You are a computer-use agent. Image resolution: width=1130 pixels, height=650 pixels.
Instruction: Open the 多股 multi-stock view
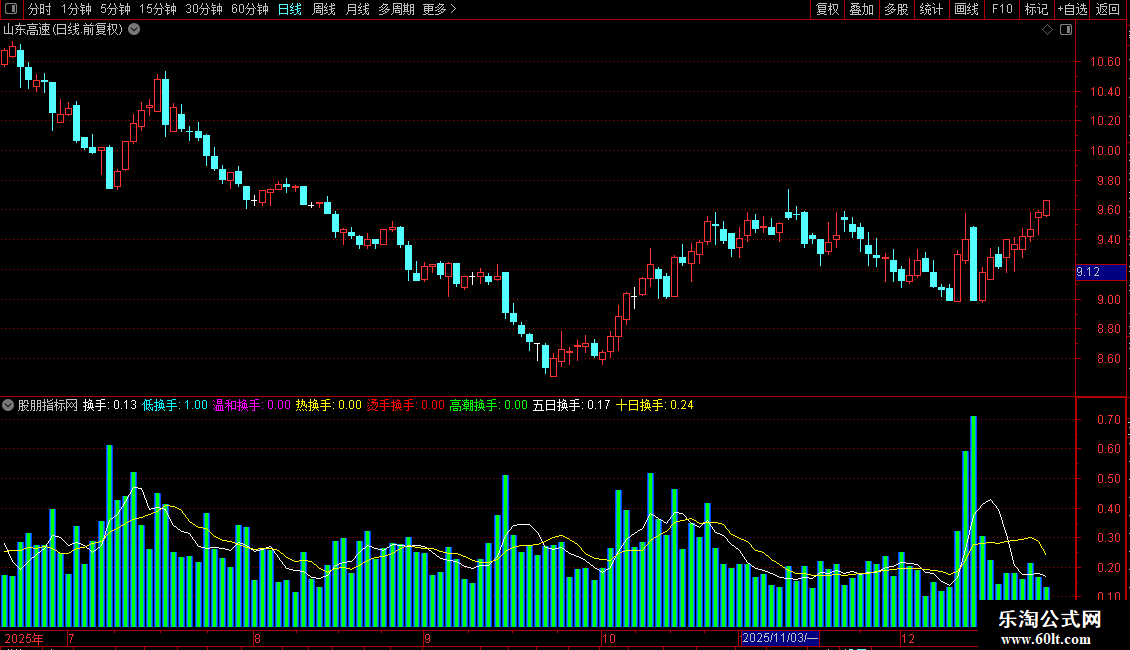(x=897, y=9)
